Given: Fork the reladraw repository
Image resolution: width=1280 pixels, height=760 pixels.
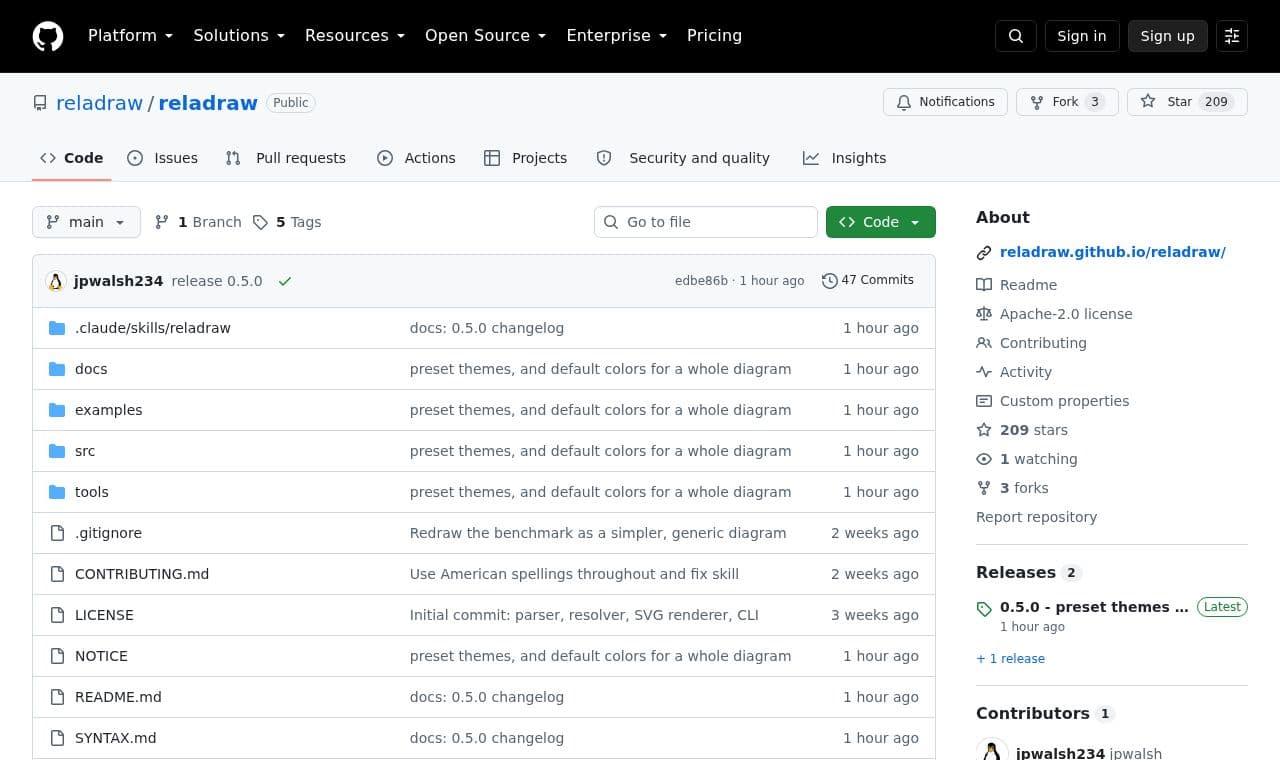Looking at the screenshot, I should coord(1066,102).
